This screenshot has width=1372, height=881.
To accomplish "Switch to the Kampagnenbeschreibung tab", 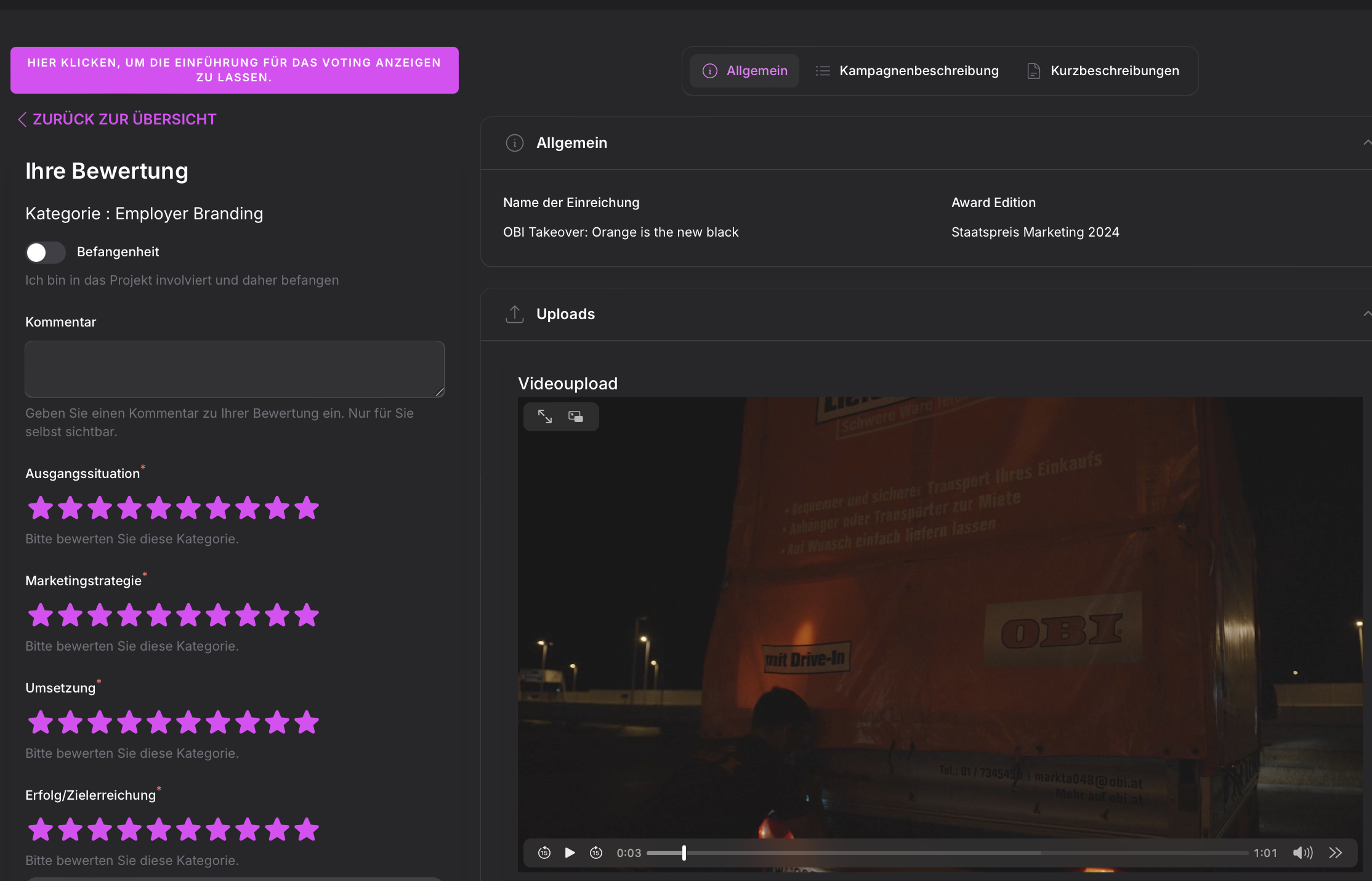I will 906,71.
